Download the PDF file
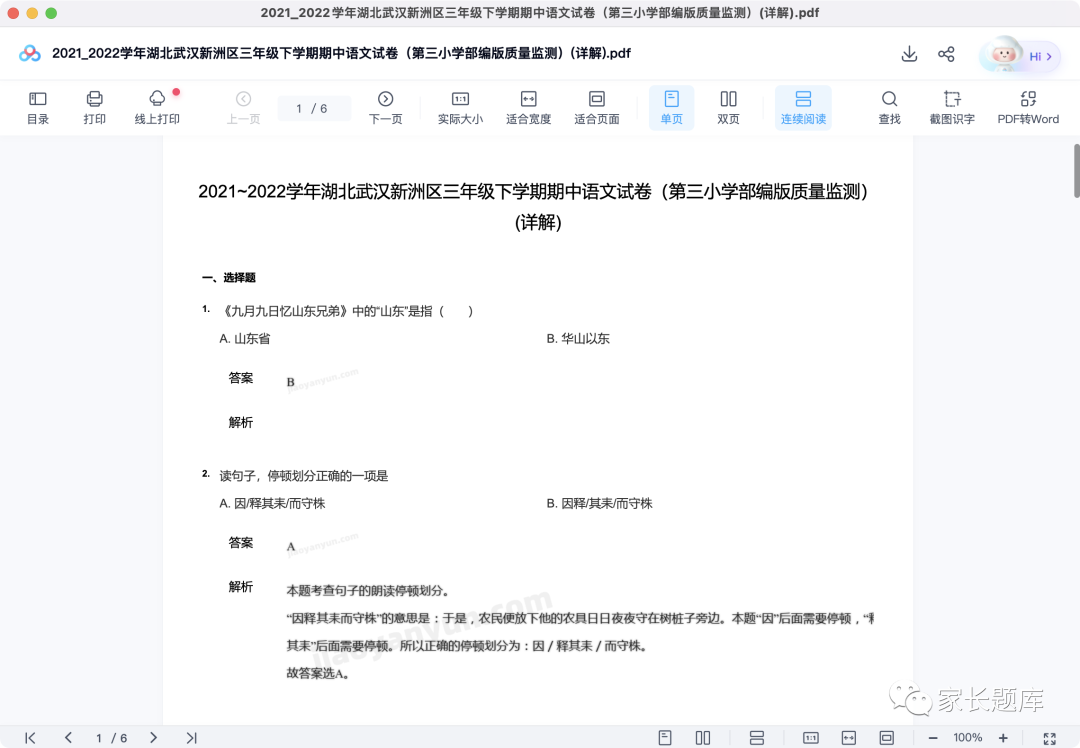Image resolution: width=1080 pixels, height=748 pixels. pos(909,54)
